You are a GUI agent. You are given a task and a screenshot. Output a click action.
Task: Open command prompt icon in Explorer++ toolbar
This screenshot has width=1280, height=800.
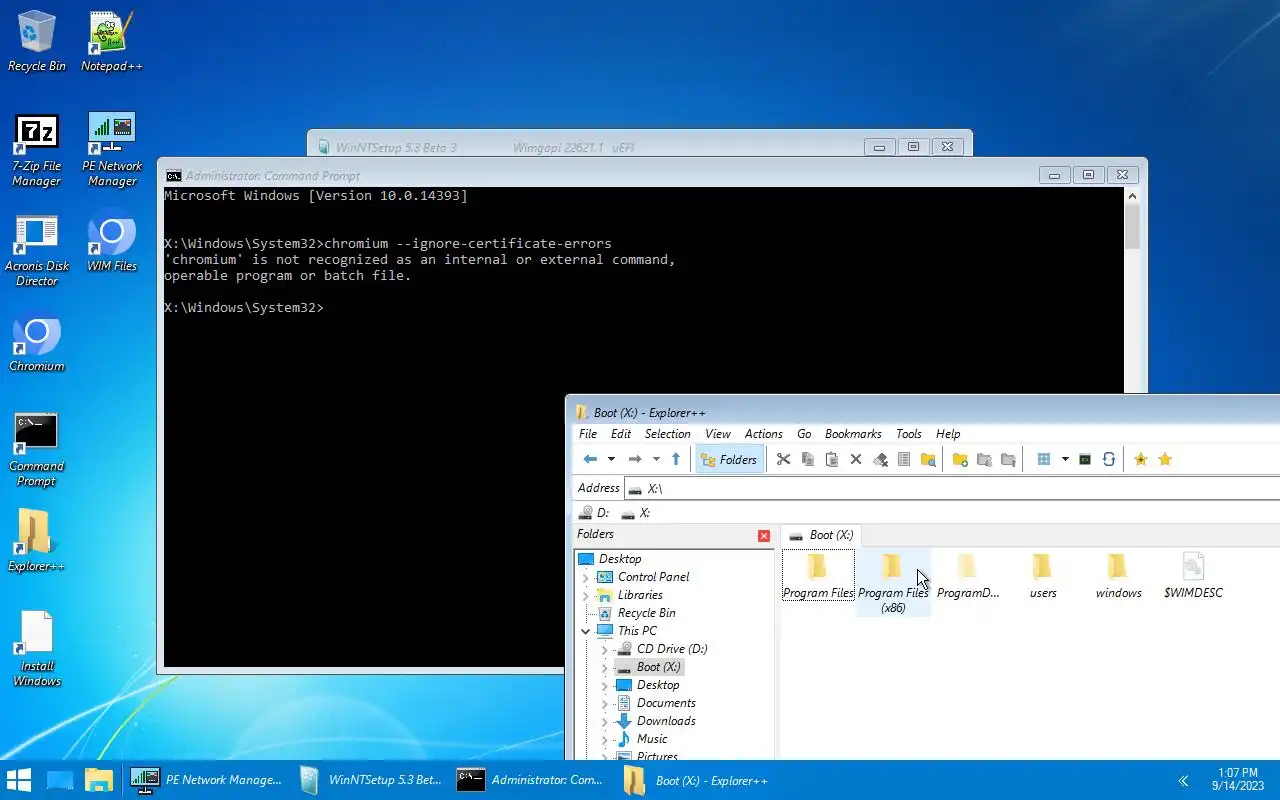pyautogui.click(x=1085, y=459)
